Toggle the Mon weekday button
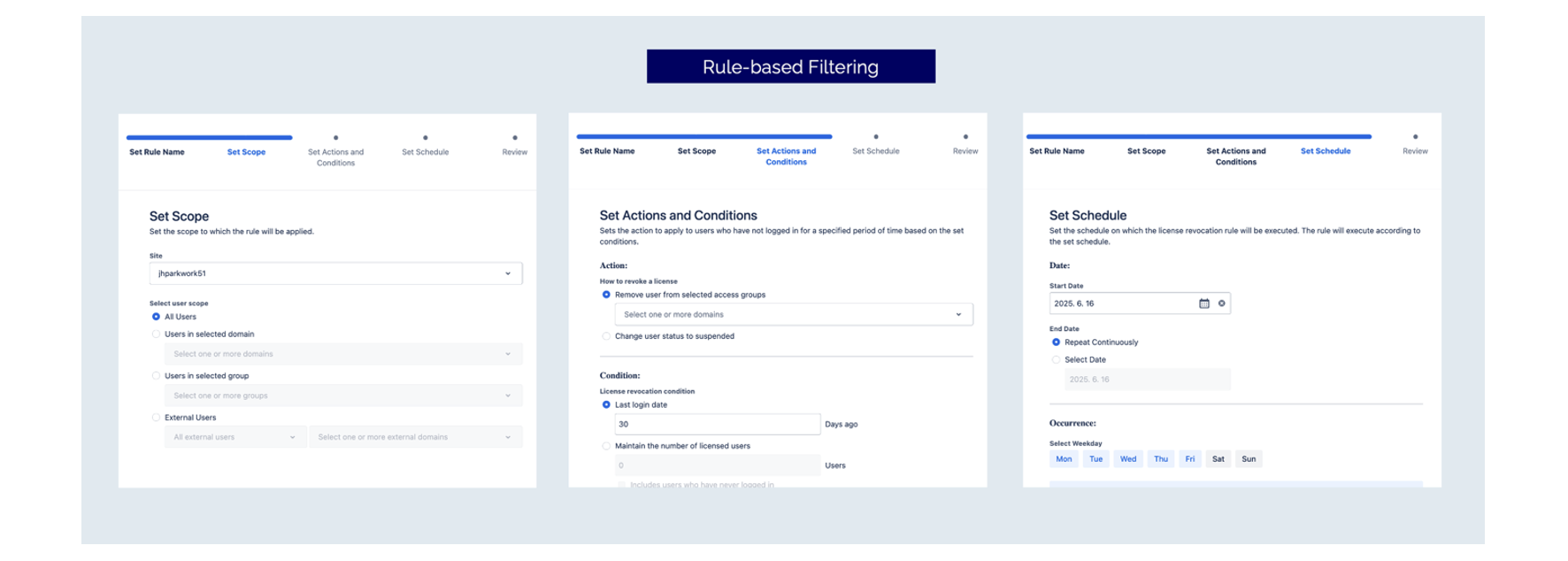Screen dimensions: 1568x561 tap(1064, 459)
